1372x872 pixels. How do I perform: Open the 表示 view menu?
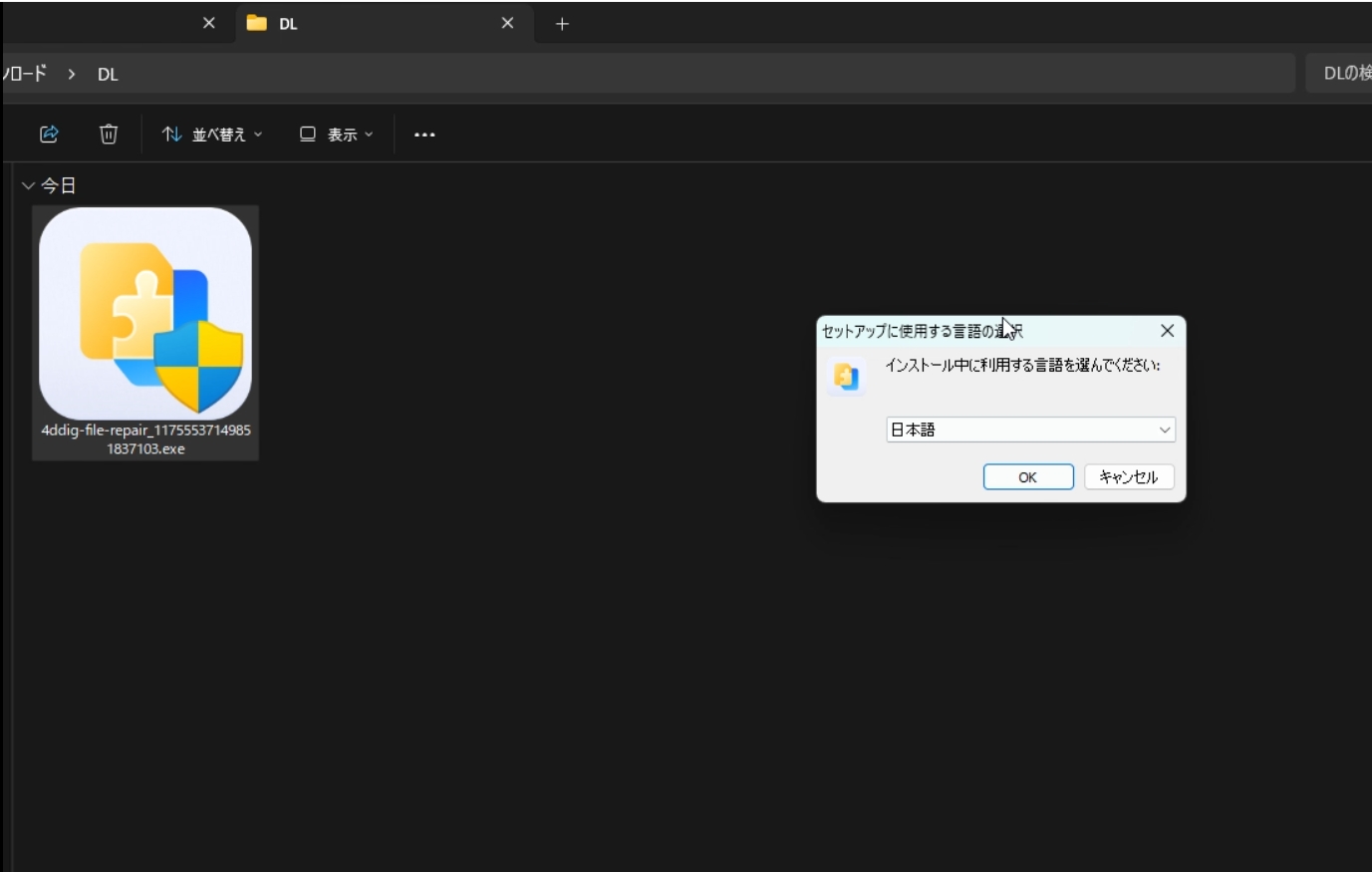click(337, 134)
